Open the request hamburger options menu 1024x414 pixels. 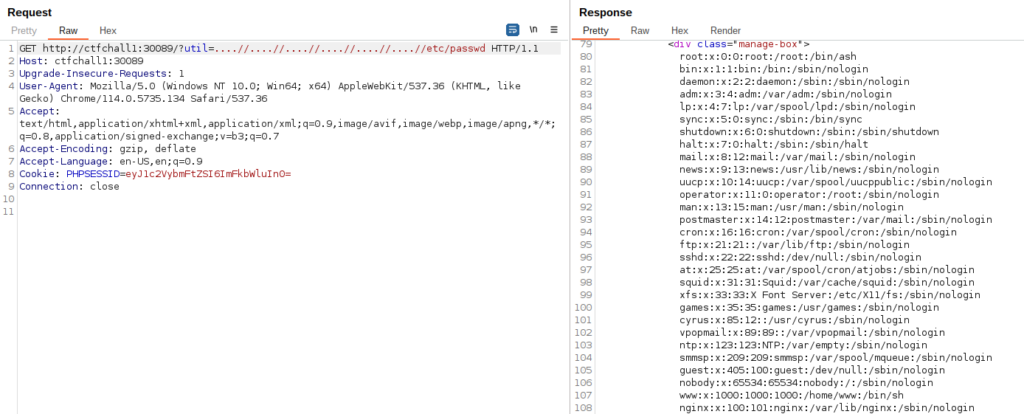554,30
